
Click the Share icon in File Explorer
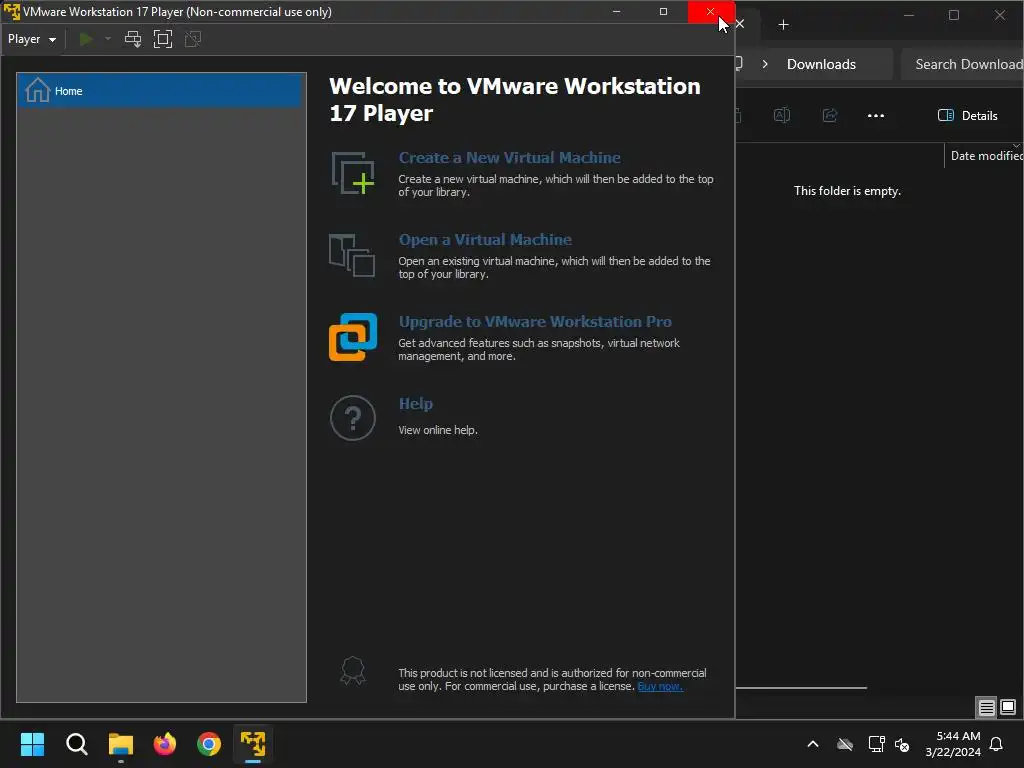pos(830,116)
